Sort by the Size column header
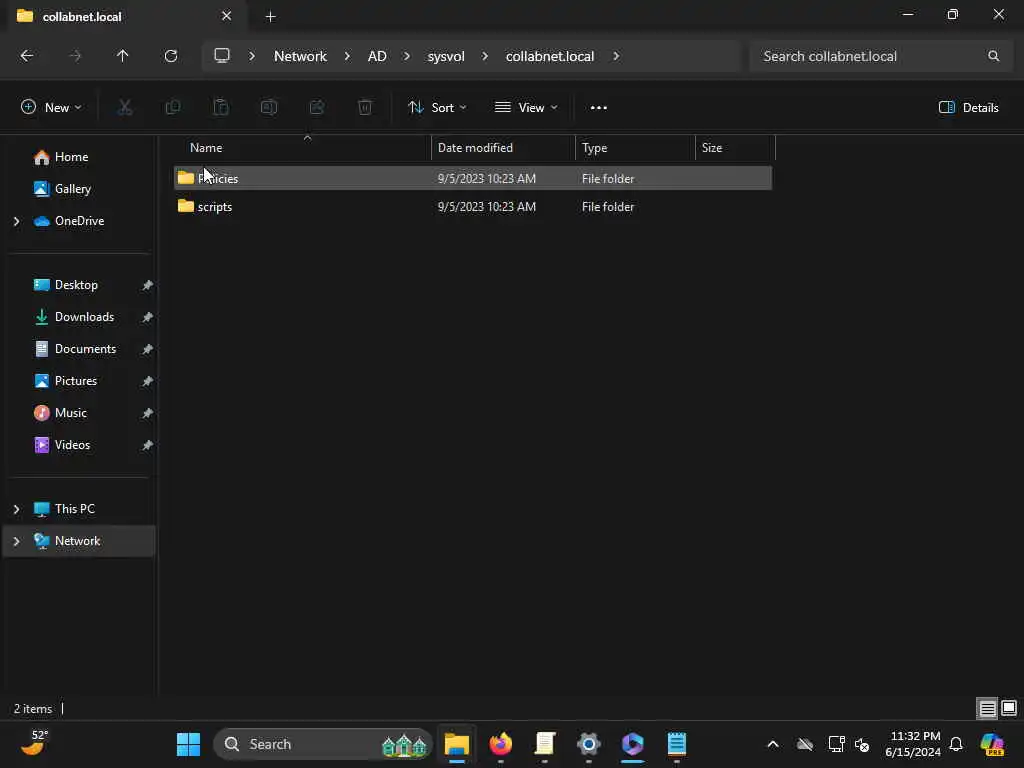This screenshot has width=1024, height=768. tap(735, 148)
